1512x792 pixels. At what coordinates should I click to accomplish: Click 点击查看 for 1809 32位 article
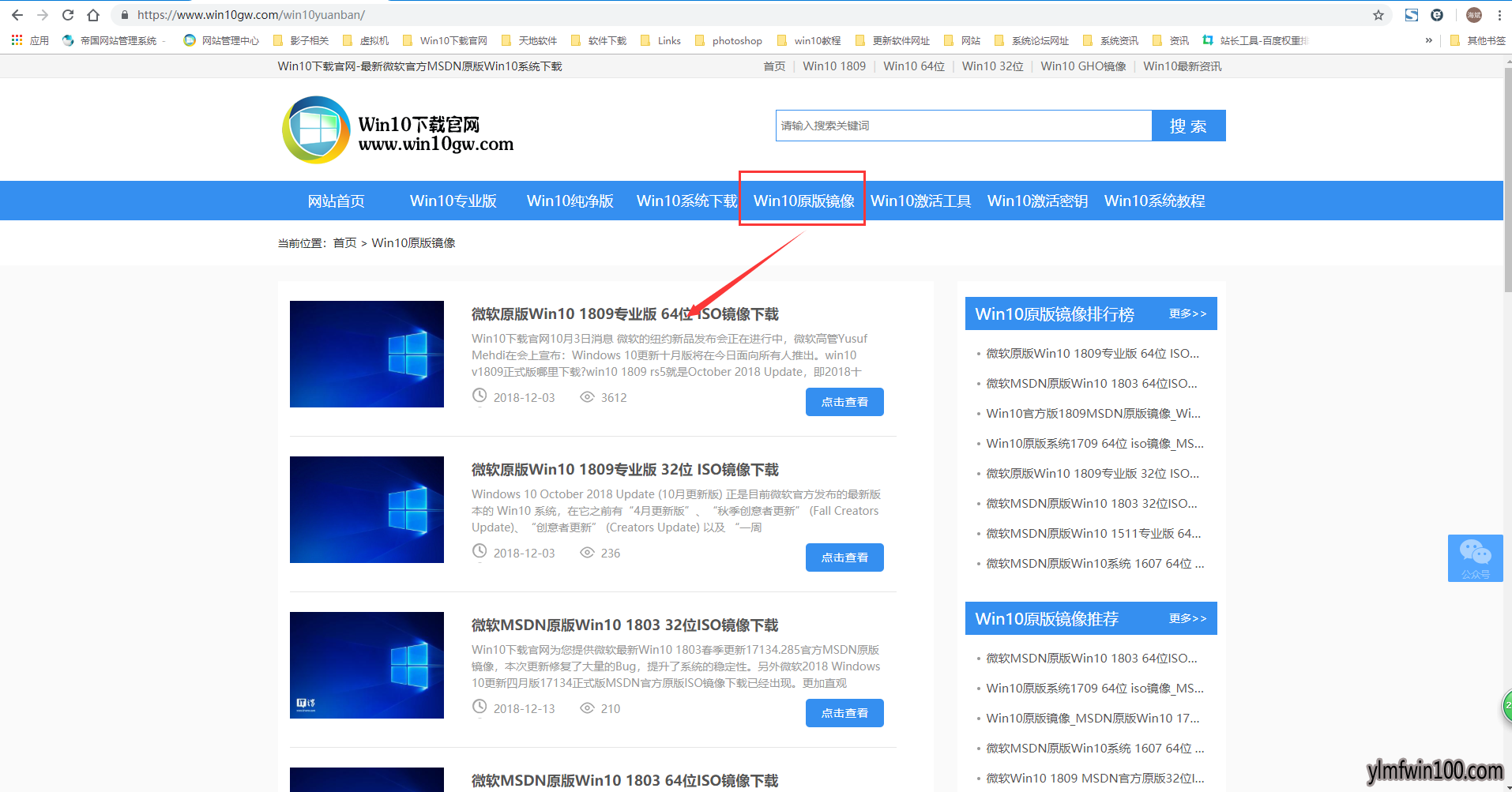(844, 557)
